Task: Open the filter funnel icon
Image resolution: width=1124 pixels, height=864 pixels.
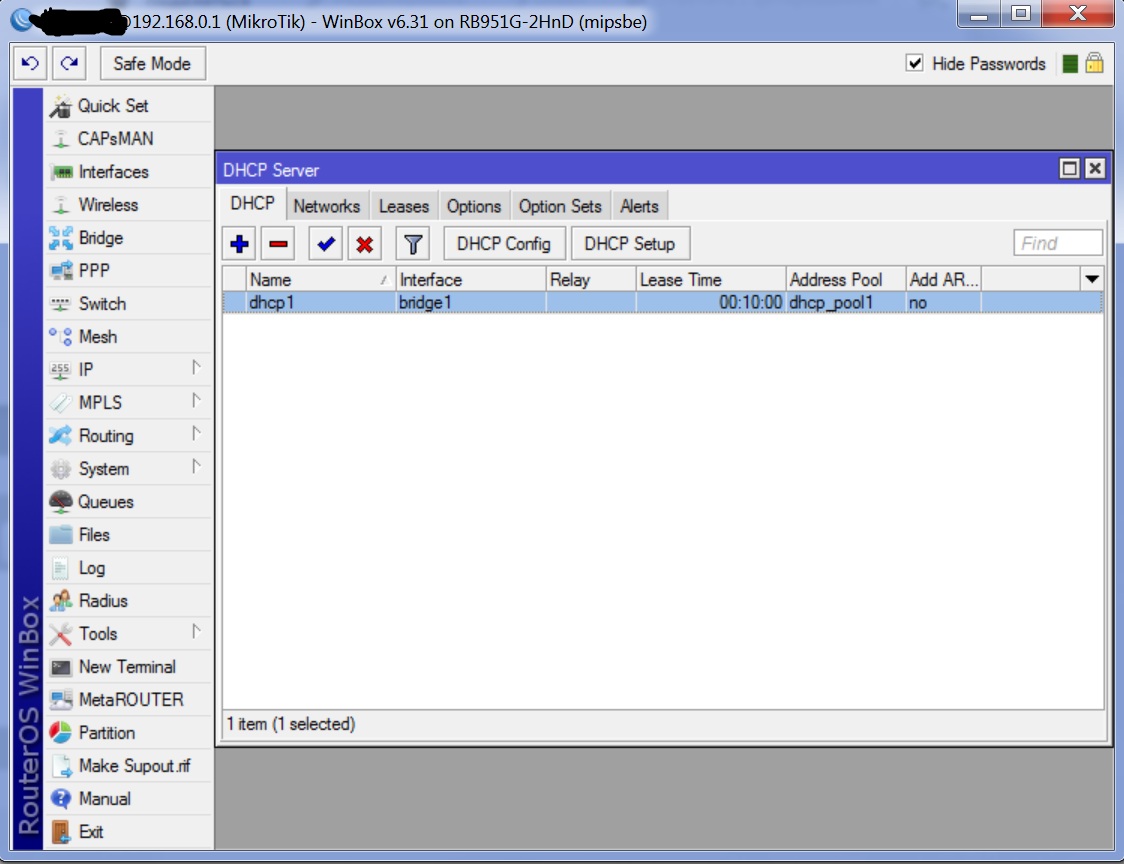Action: 412,245
